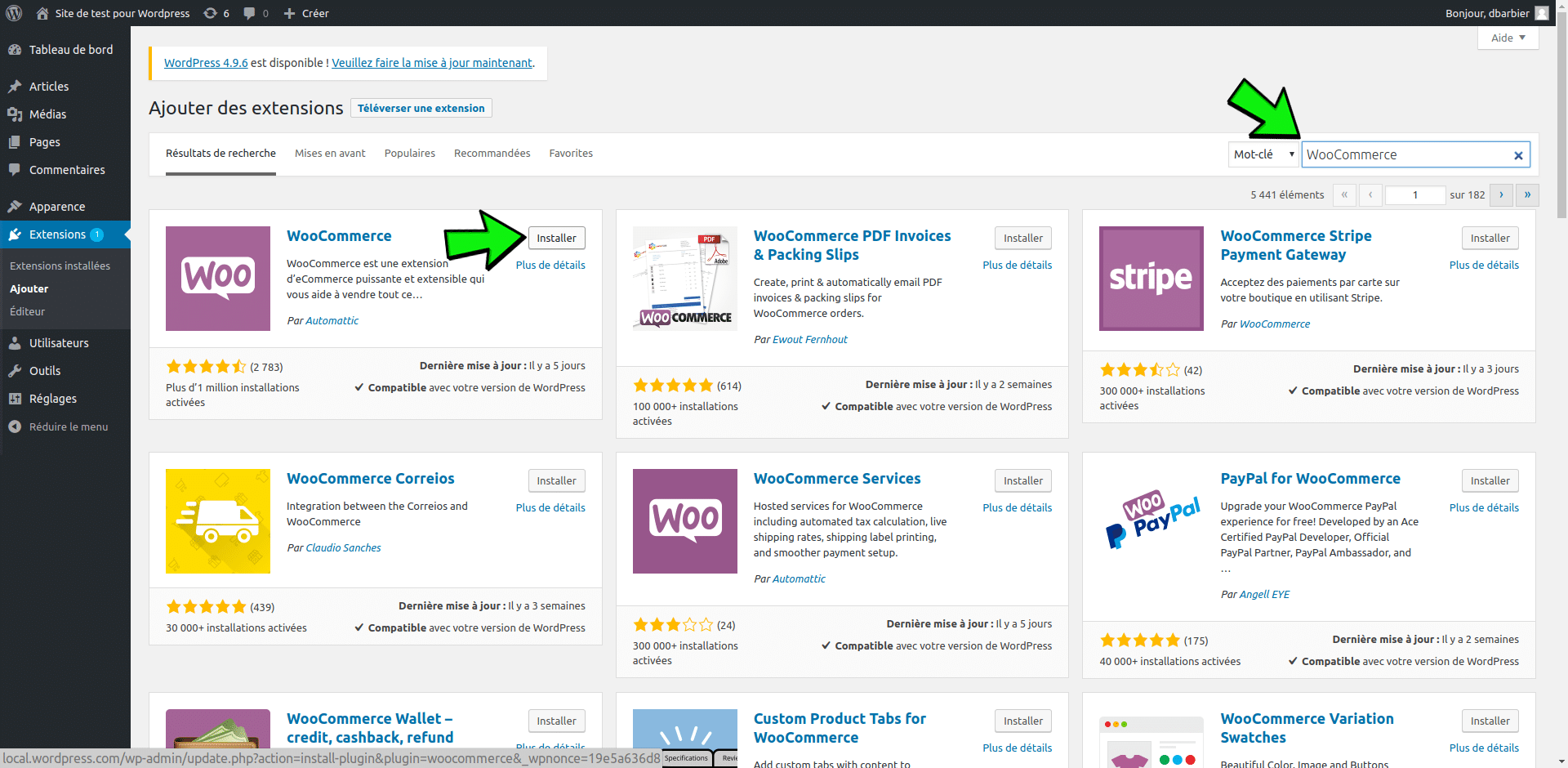The height and width of the screenshot is (768, 1568).
Task: Click the Outils wrench icon
Action: [15, 371]
